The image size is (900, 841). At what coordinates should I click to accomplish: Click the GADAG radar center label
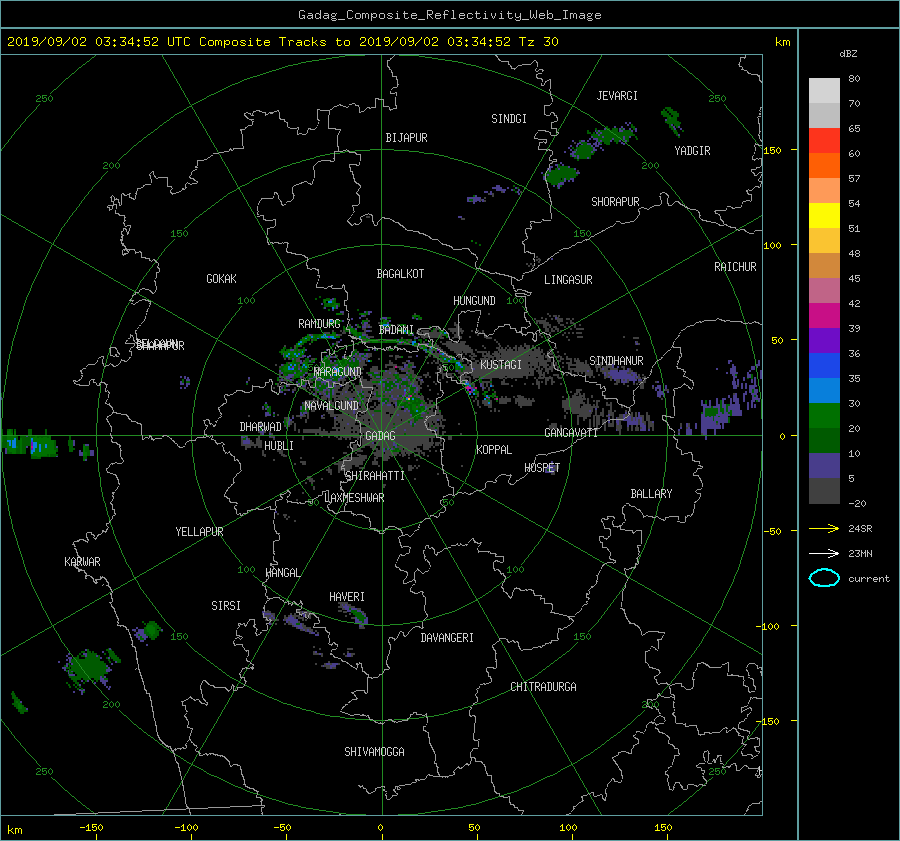380,436
